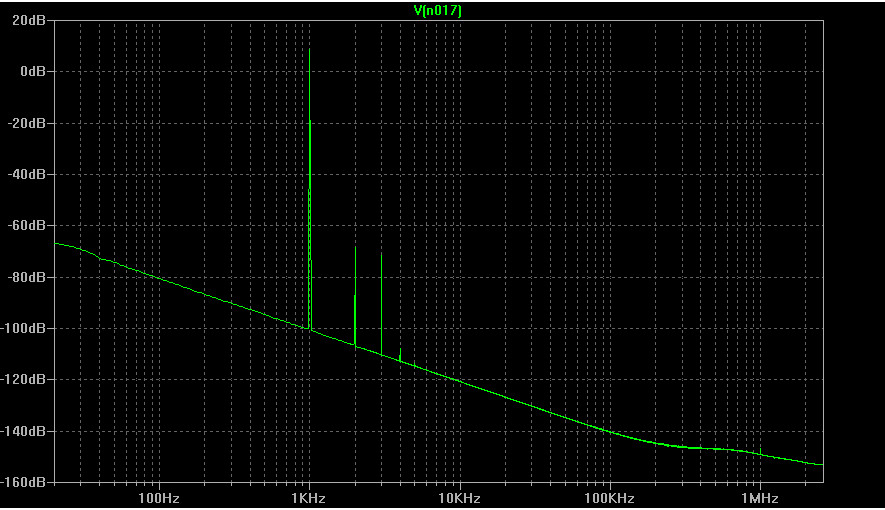Select the -140dB axis label
Image resolution: width=885 pixels, height=510 pixels.
click(23, 431)
